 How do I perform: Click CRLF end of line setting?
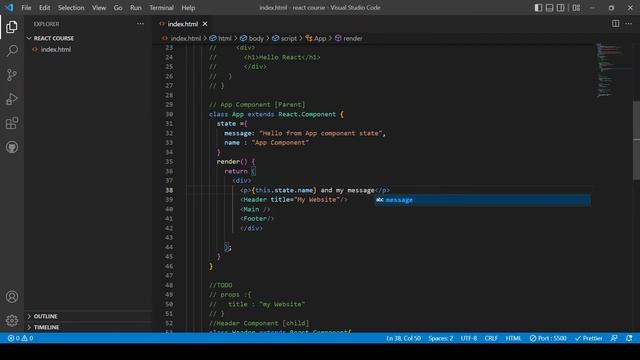point(491,338)
